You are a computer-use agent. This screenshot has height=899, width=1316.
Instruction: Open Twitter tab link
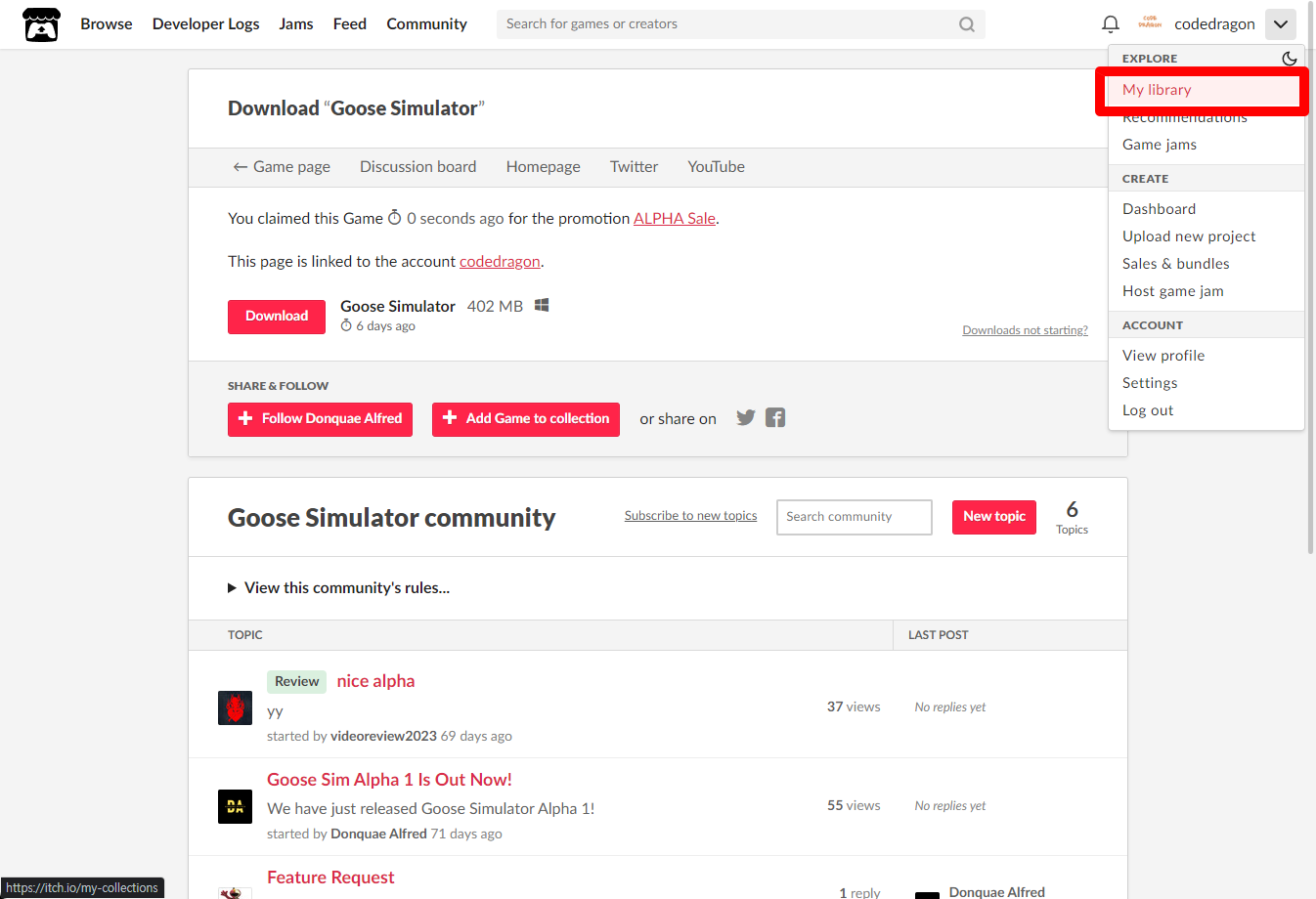(635, 167)
